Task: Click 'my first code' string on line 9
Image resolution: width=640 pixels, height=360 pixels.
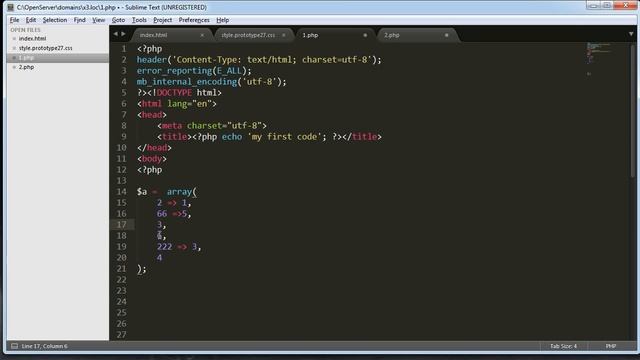Action: (284, 137)
